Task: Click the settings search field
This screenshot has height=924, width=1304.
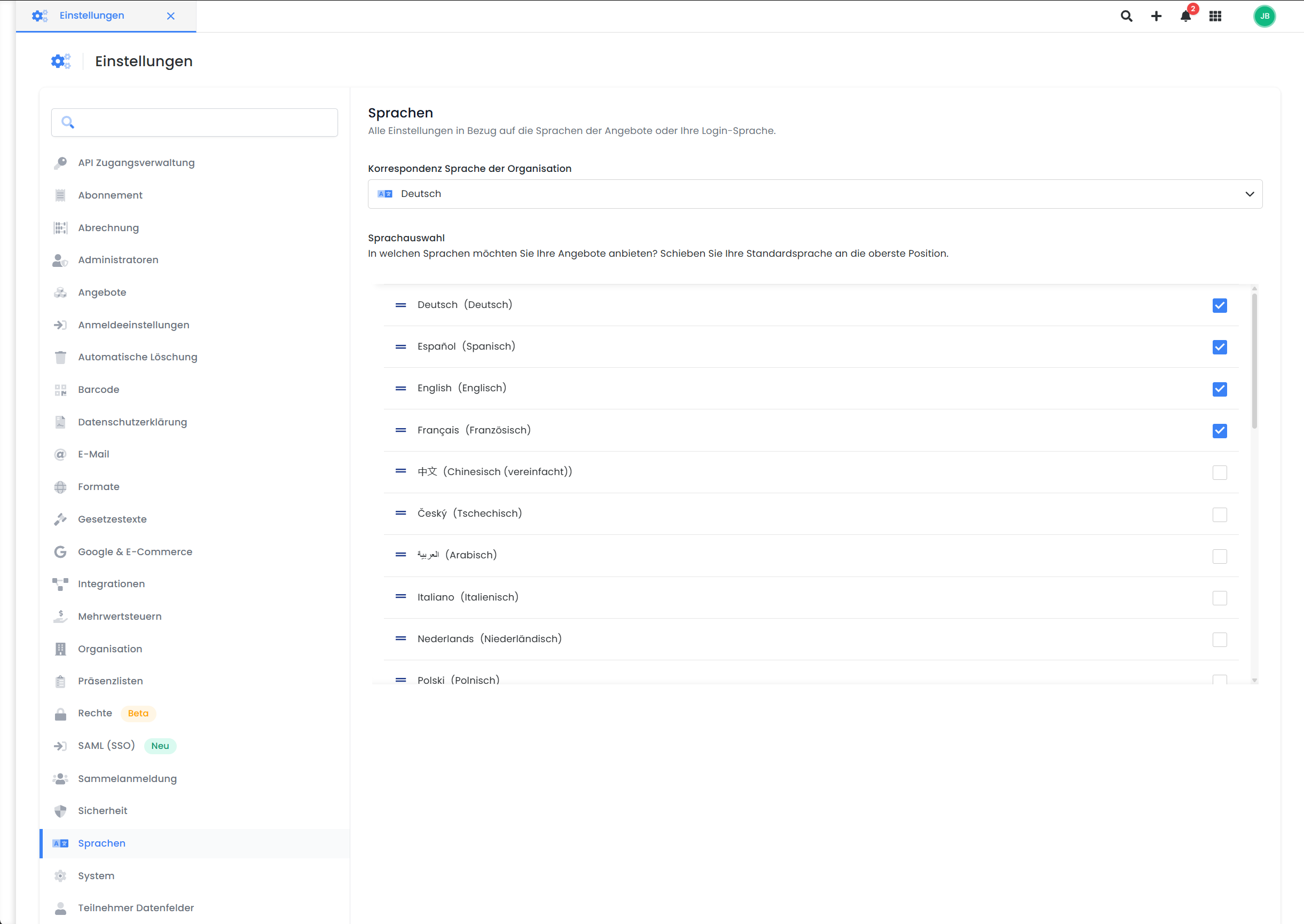Action: click(x=194, y=122)
